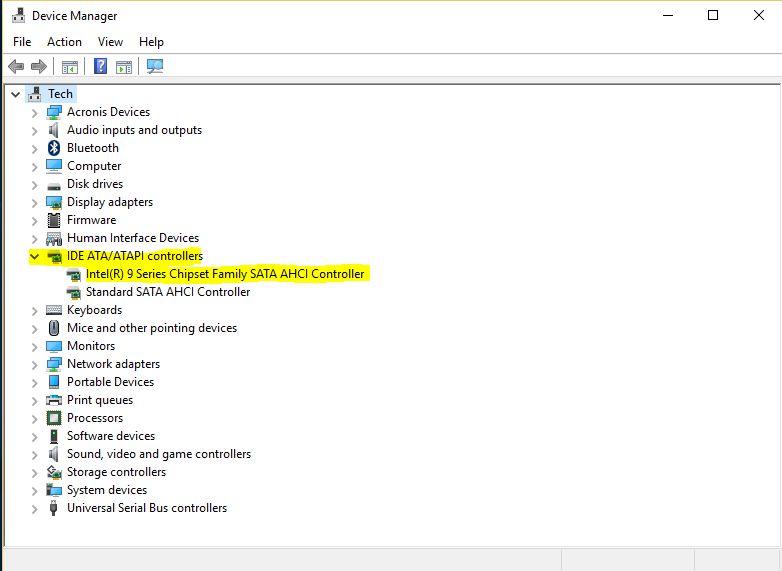Collapse the IDE ATA/ATAPI controllers node
Image resolution: width=782 pixels, height=571 pixels.
coord(35,256)
